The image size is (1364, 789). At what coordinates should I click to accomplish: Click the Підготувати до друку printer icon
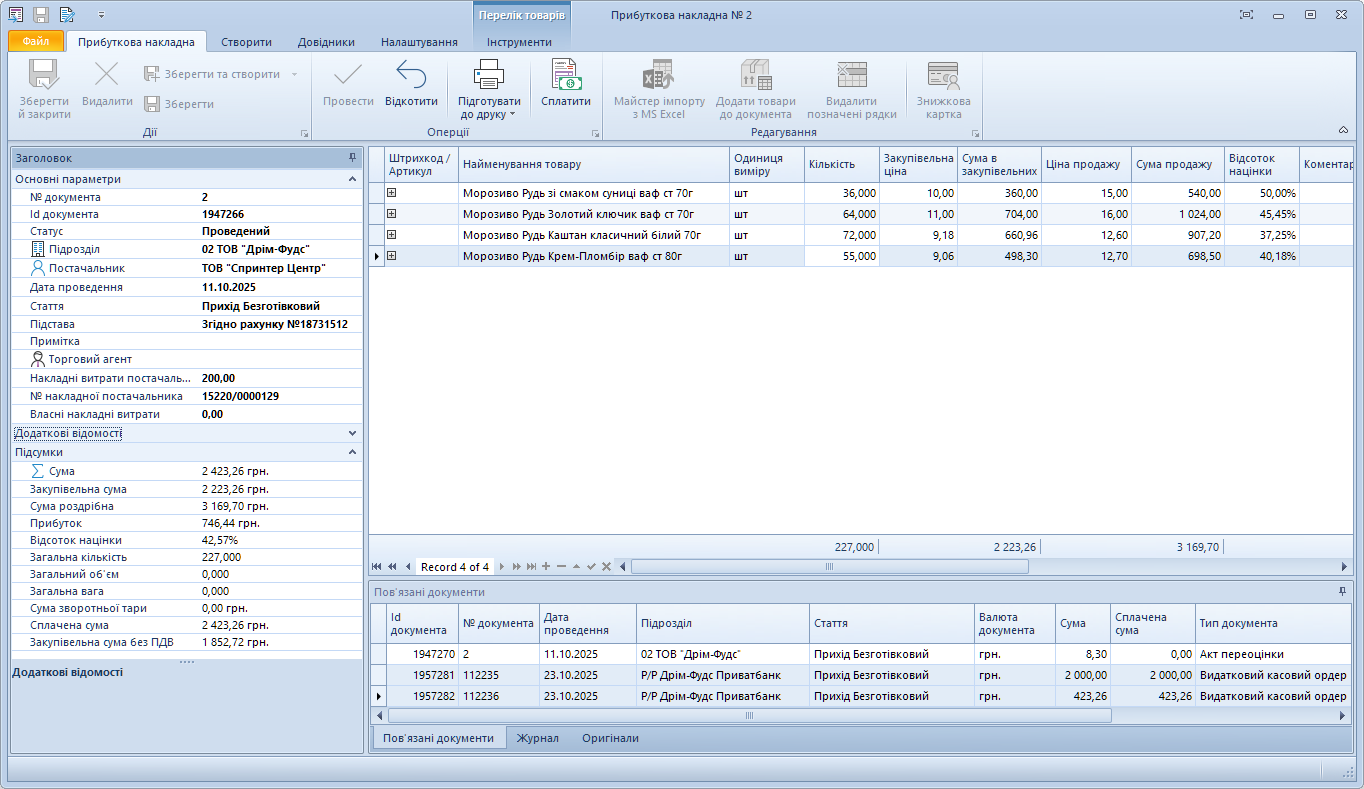coord(489,76)
